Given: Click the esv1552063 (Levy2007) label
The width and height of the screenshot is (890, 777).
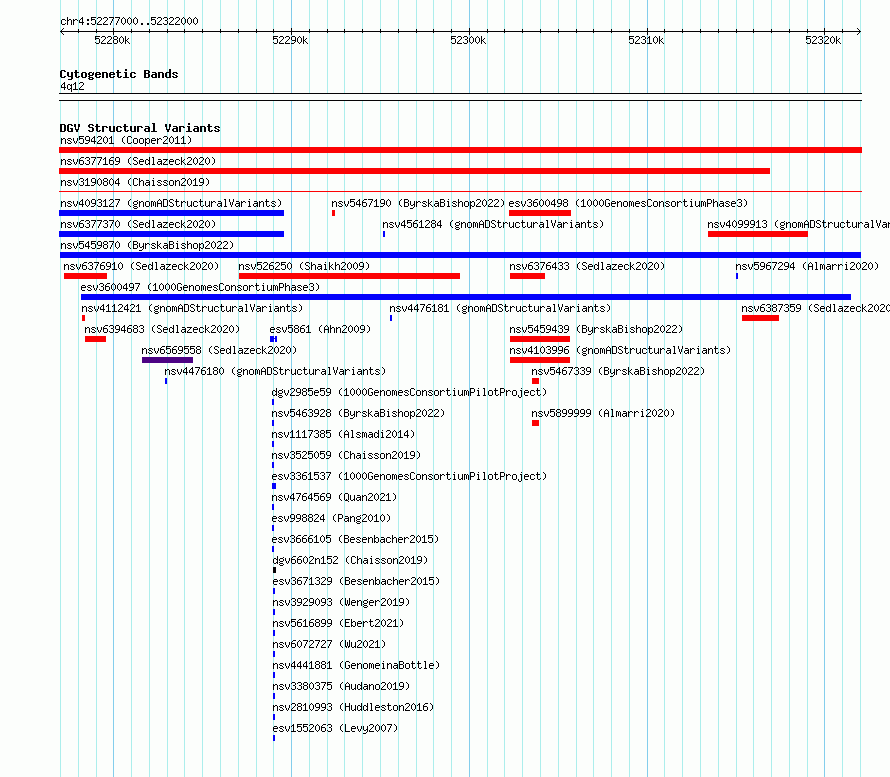Looking at the screenshot, I should tap(335, 728).
